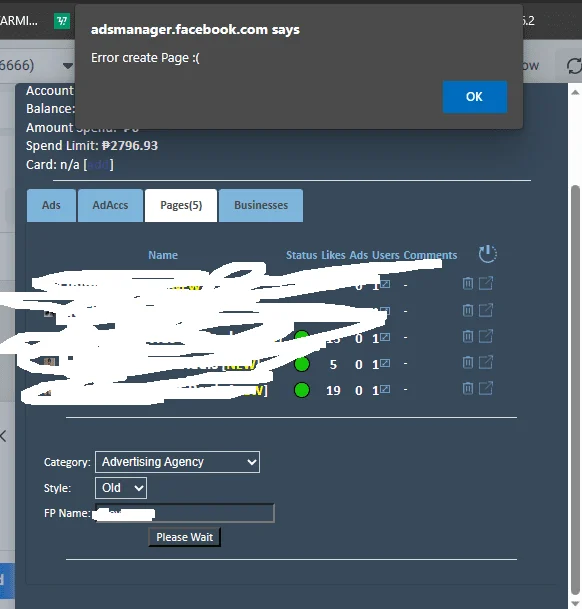This screenshot has width=582, height=609.
Task: Click the Please Wait button
Action: tap(185, 537)
